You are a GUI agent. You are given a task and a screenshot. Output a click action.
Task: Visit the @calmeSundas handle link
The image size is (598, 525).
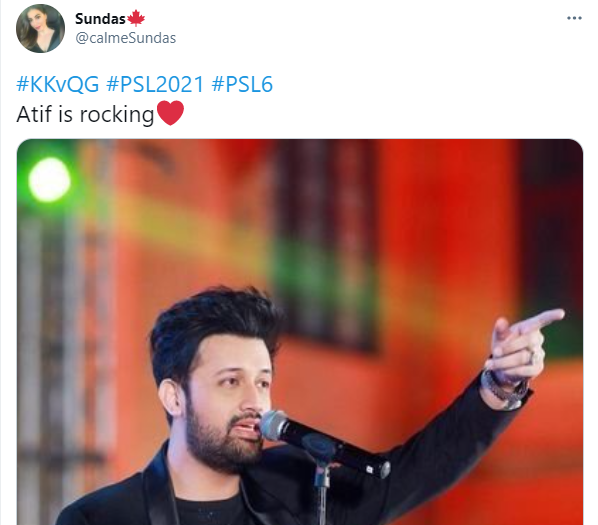(x=125, y=38)
